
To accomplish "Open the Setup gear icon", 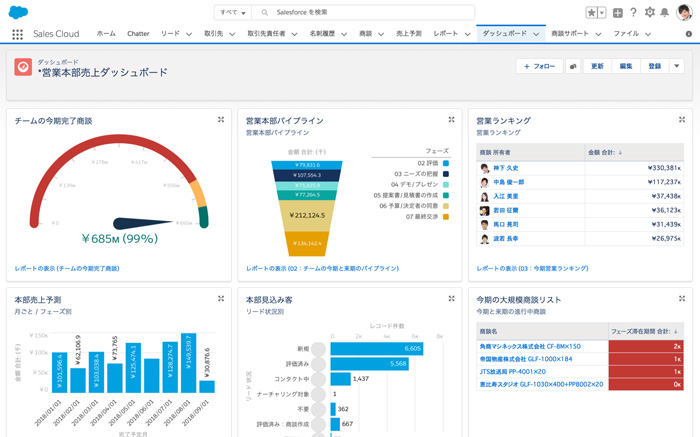I will pyautogui.click(x=649, y=13).
